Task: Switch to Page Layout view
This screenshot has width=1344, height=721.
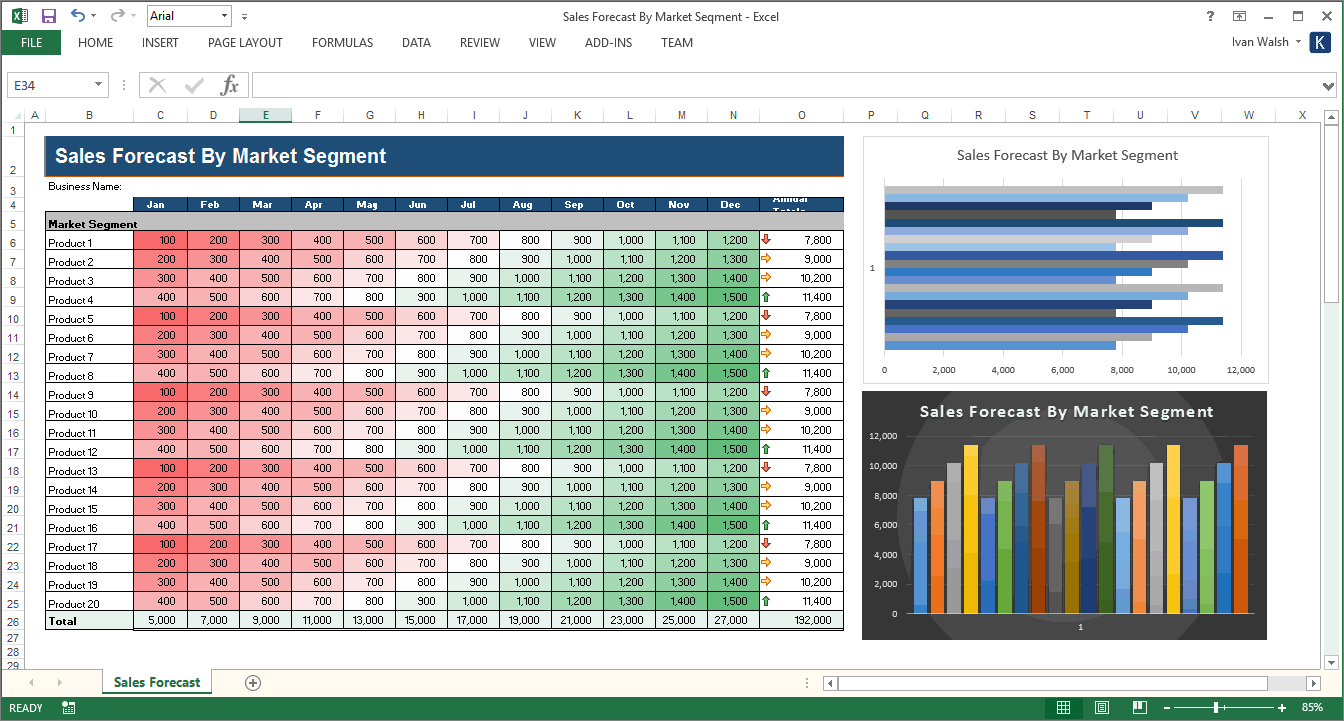Action: click(1101, 707)
